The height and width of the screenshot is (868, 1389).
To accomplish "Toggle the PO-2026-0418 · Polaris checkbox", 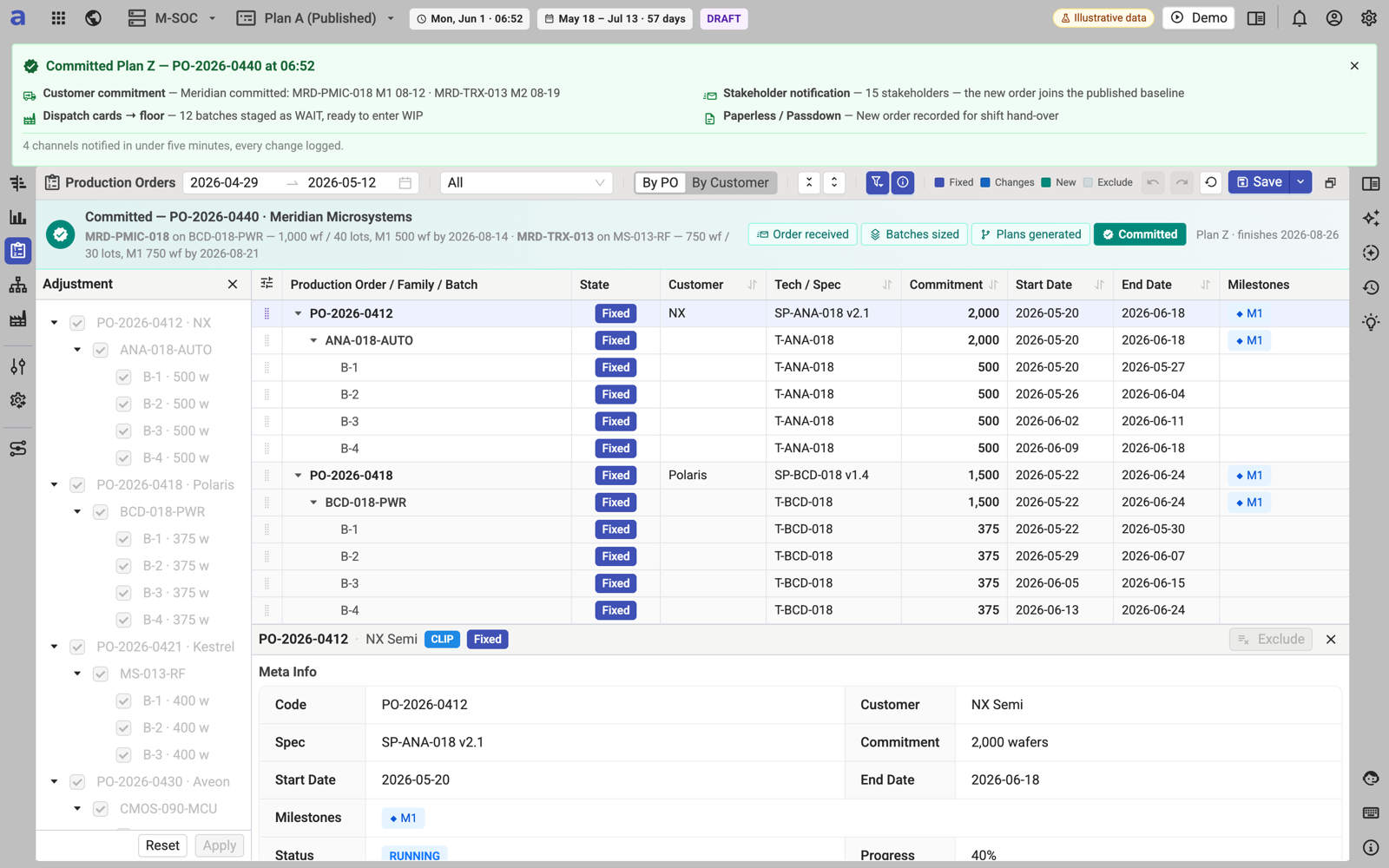I will click(77, 485).
